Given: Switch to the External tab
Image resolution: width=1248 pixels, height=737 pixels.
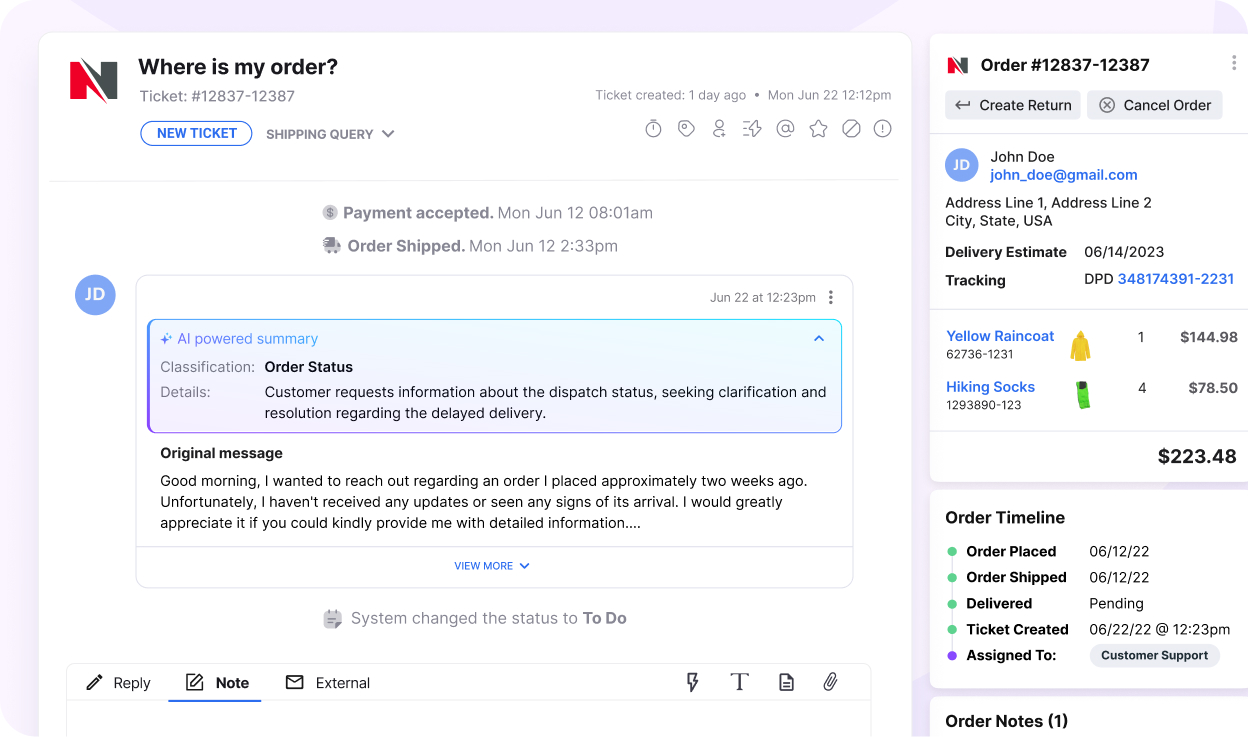Looking at the screenshot, I should tap(327, 682).
